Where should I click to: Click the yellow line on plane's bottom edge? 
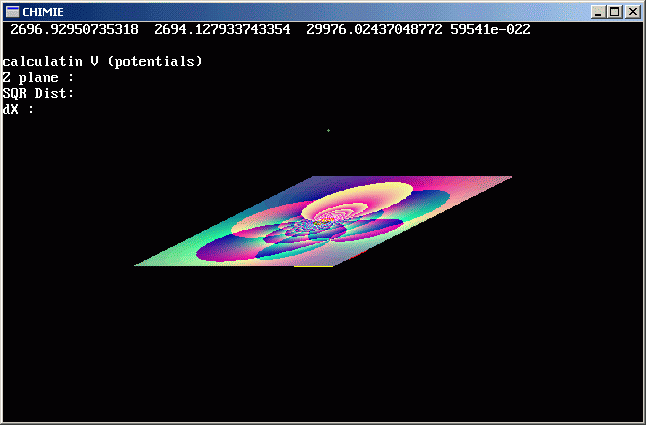point(313,266)
